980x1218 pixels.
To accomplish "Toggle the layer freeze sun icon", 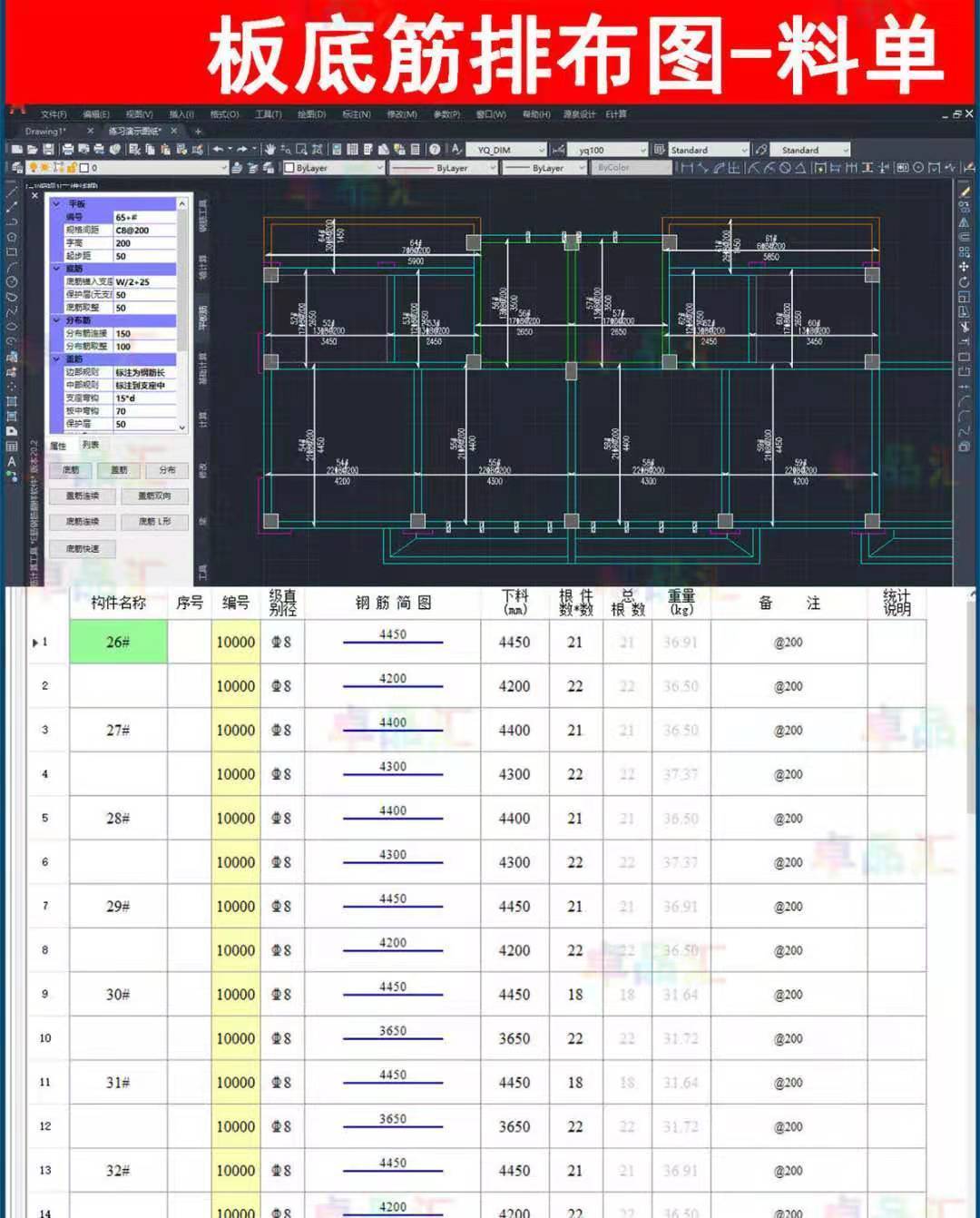I will click(x=45, y=168).
